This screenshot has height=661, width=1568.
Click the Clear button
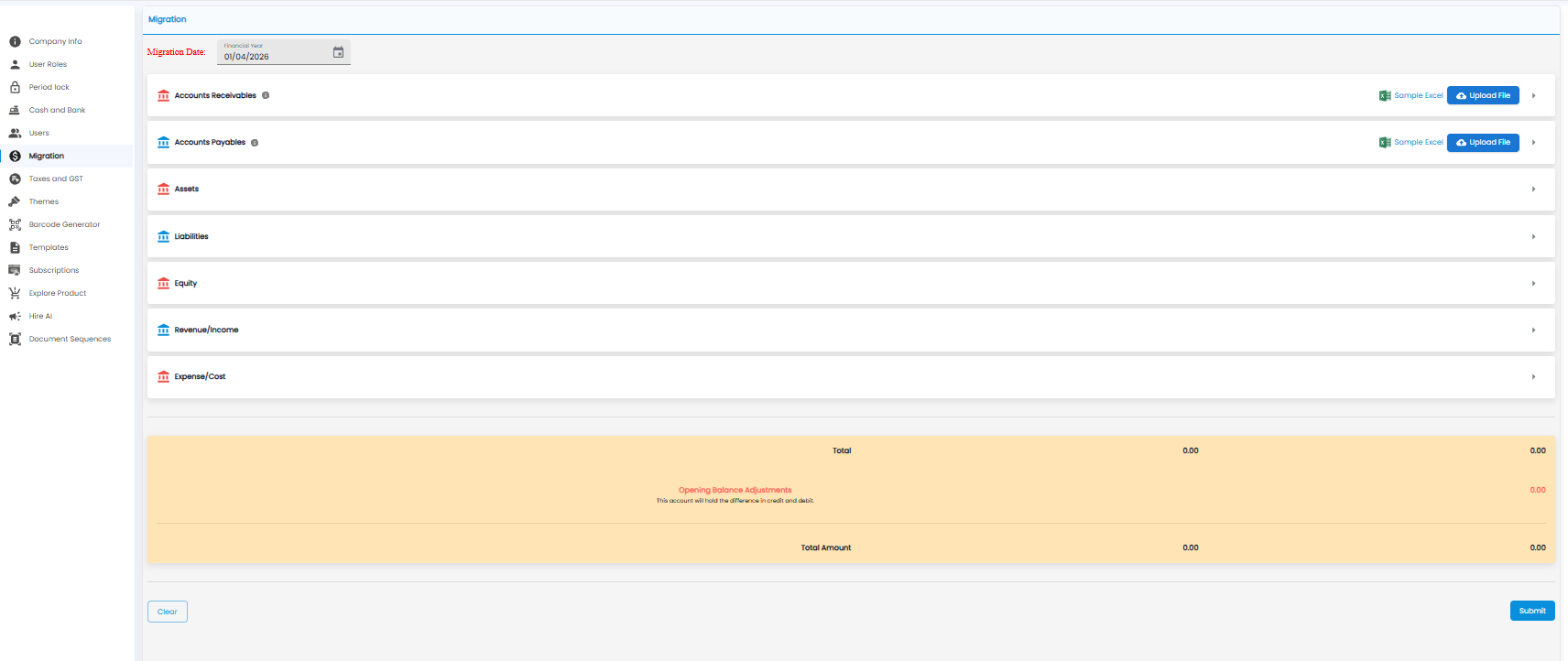pos(168,612)
